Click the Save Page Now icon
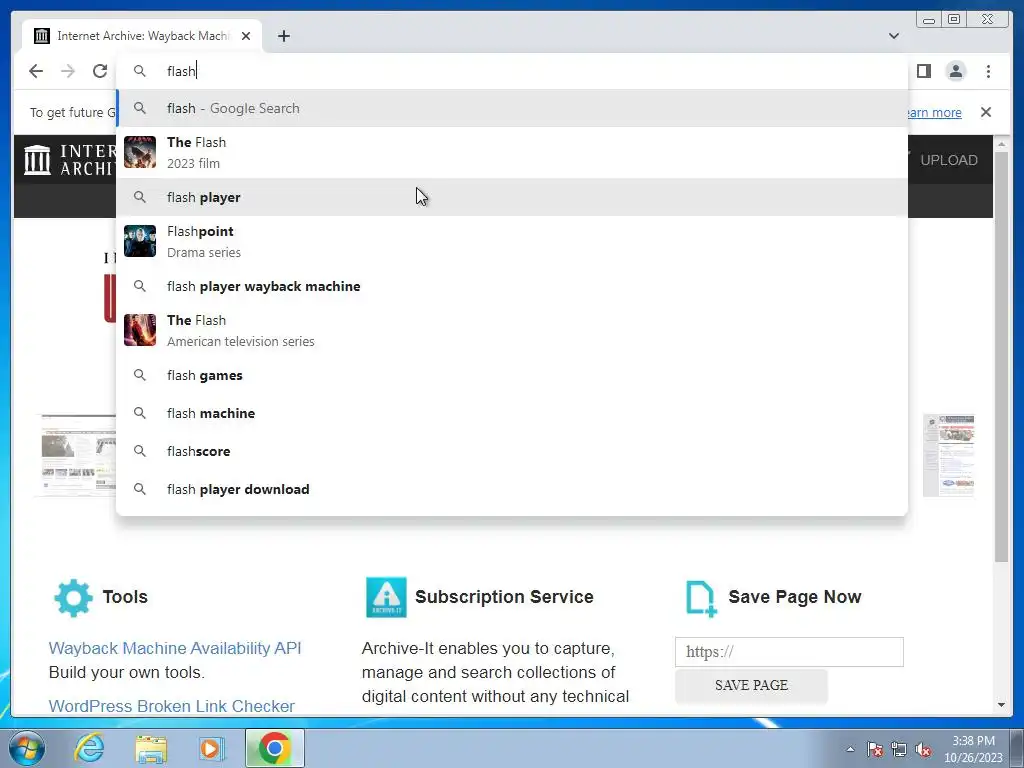Image resolution: width=1024 pixels, height=768 pixels. [701, 598]
